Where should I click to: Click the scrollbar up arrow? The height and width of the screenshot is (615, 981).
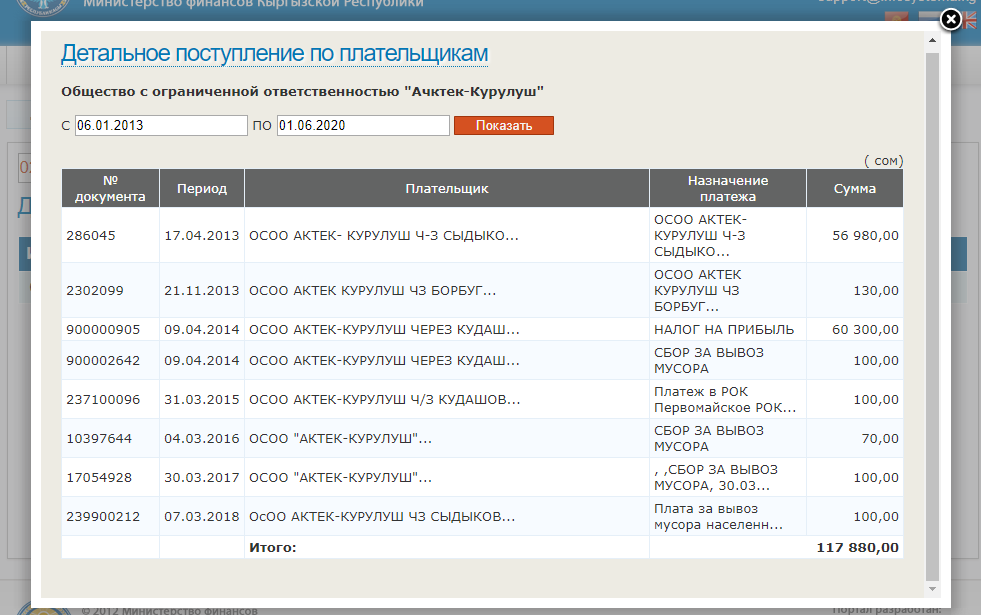click(932, 43)
